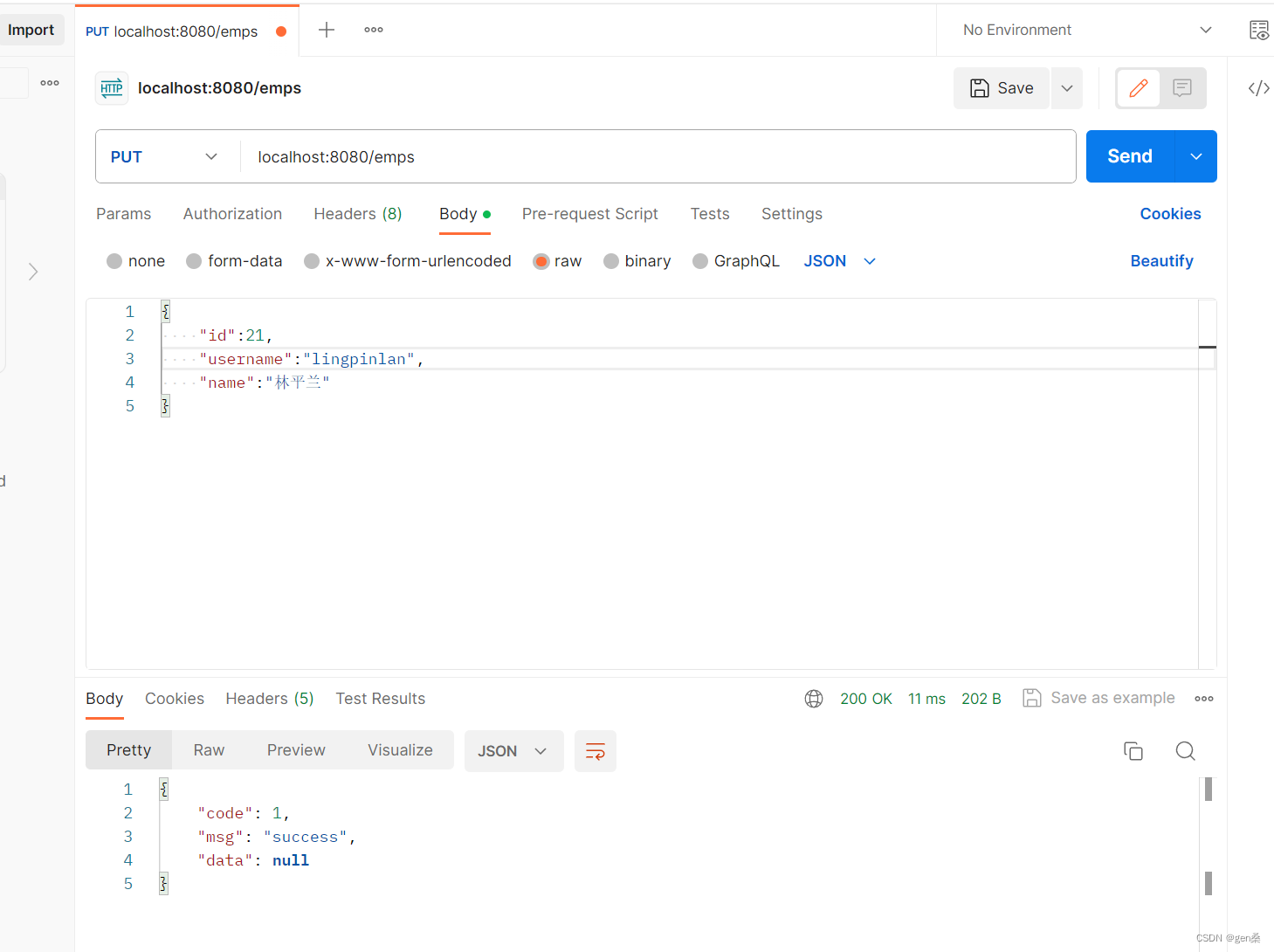Image resolution: width=1274 pixels, height=952 pixels.
Task: Change the response format JSON dropdown
Action: [x=513, y=751]
